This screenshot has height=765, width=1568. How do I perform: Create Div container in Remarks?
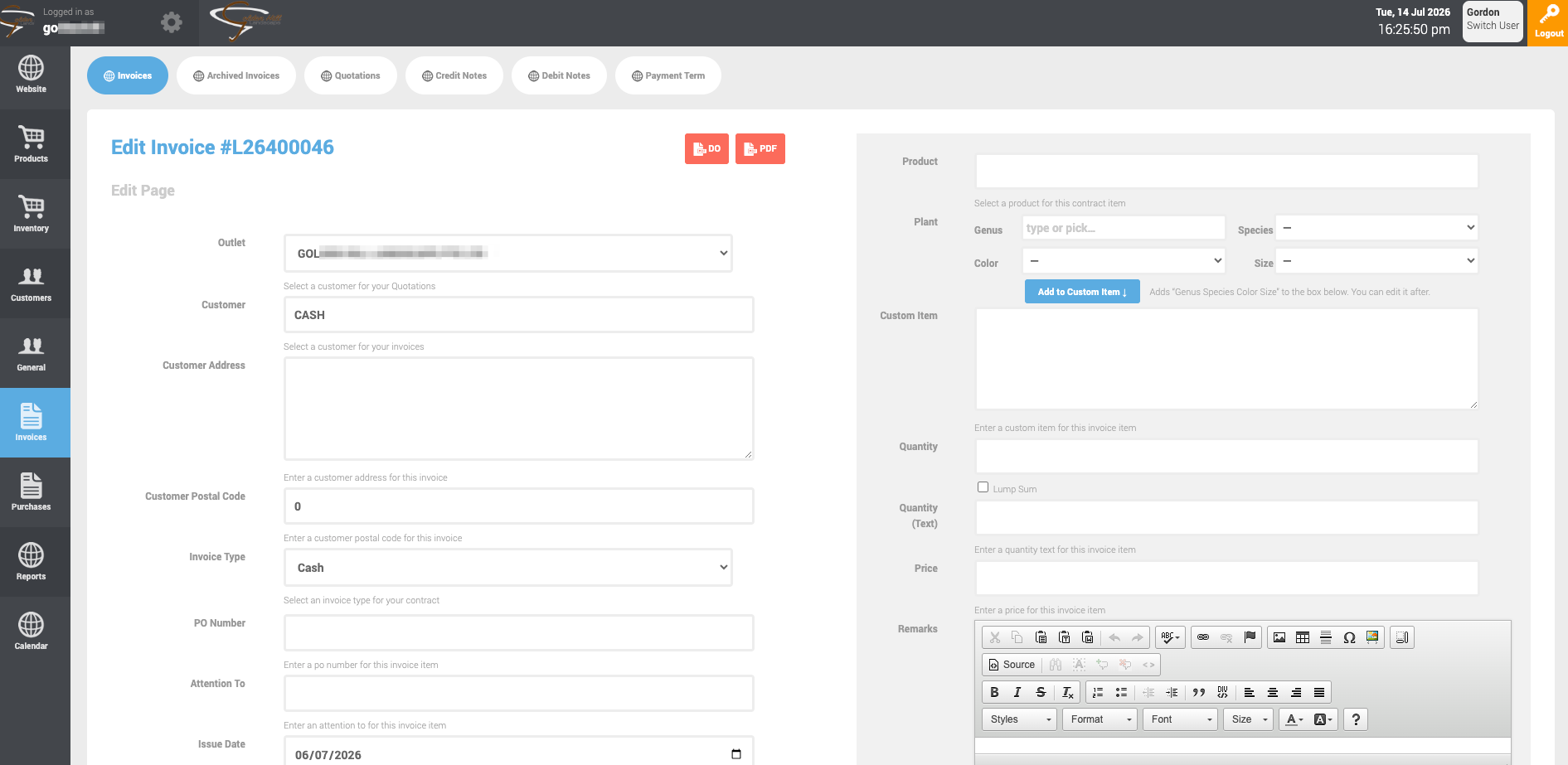pos(1222,692)
